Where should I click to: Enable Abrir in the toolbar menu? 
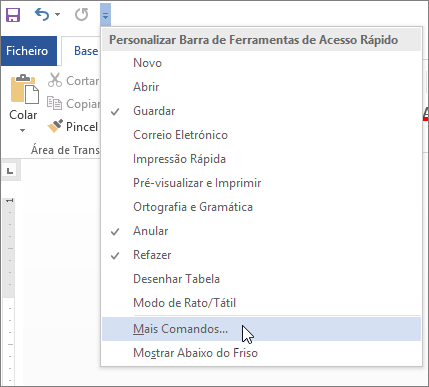coord(261,87)
